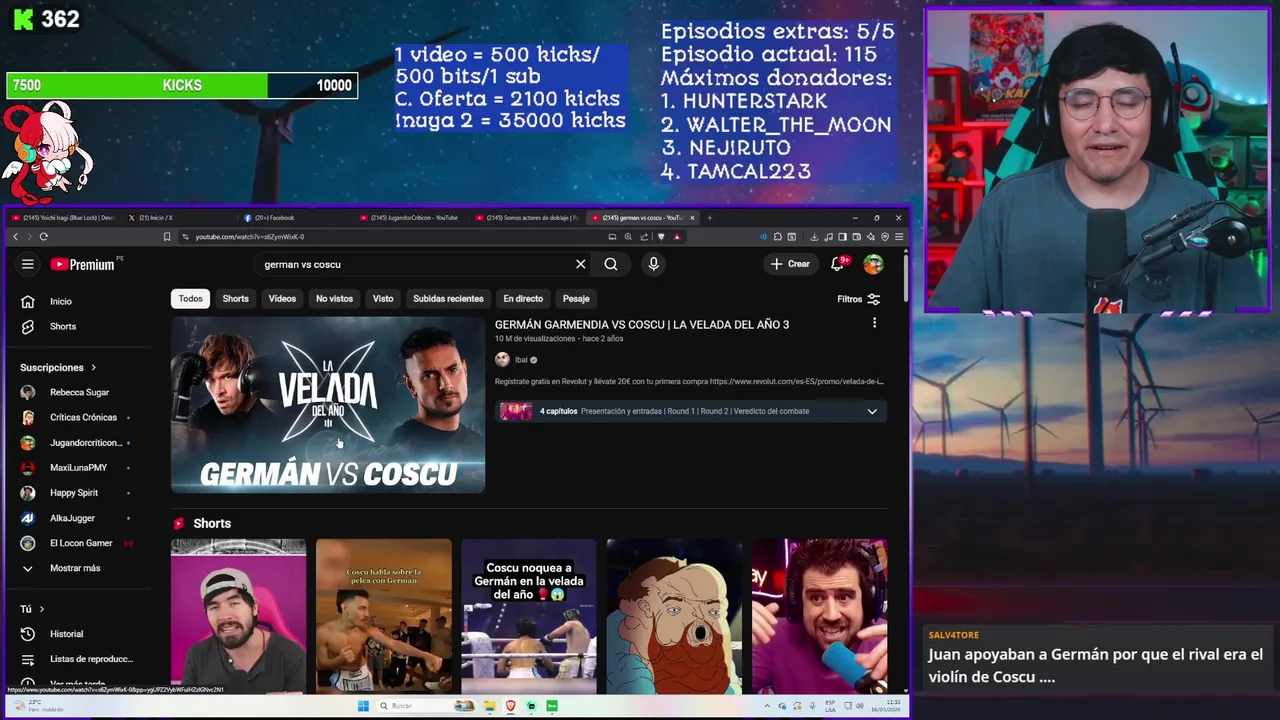Select the Videos filter chip
The width and height of the screenshot is (1280, 720).
point(282,299)
